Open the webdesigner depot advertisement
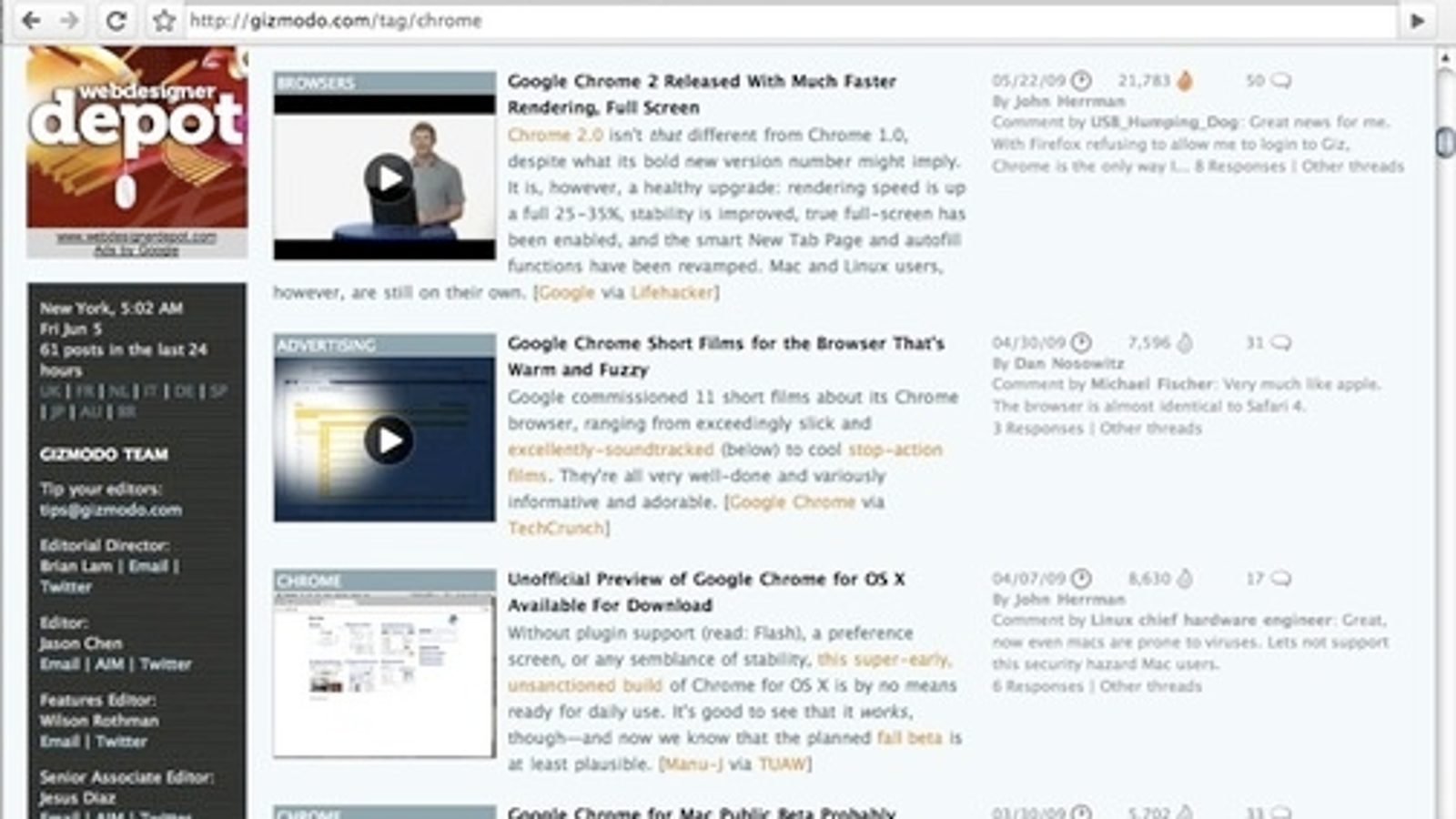The image size is (1456, 819). (x=136, y=136)
